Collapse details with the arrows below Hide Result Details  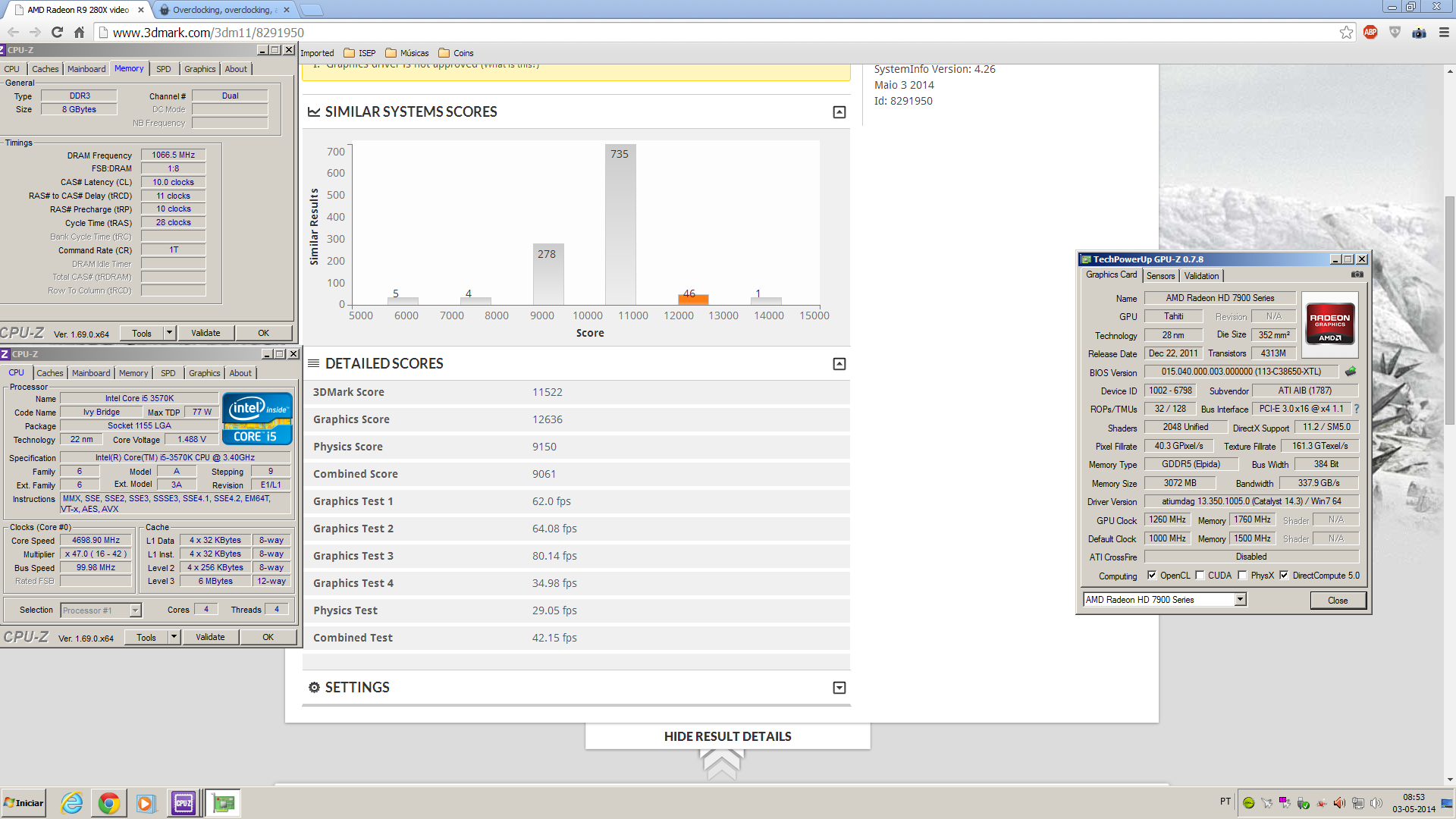point(721,764)
